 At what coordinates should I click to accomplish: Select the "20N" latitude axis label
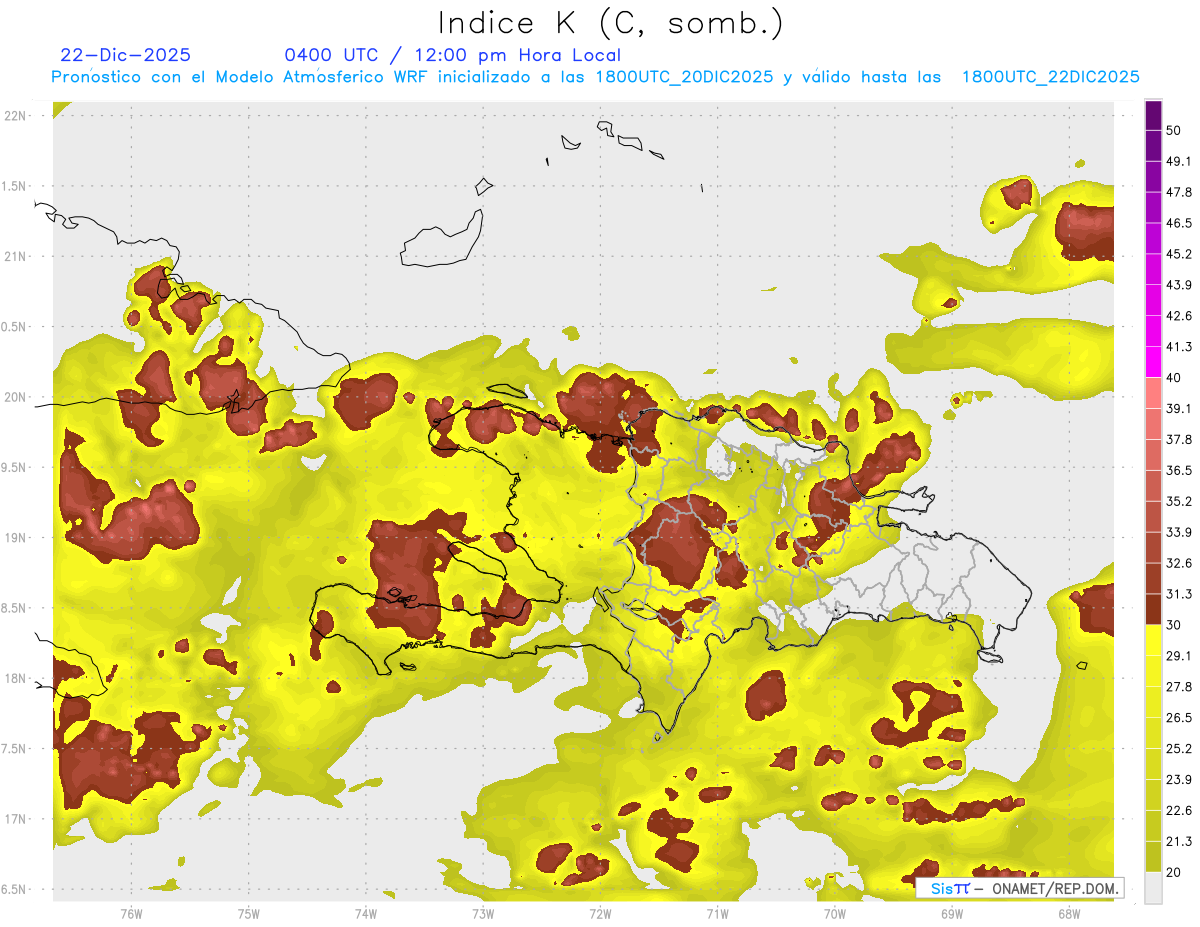(x=15, y=397)
